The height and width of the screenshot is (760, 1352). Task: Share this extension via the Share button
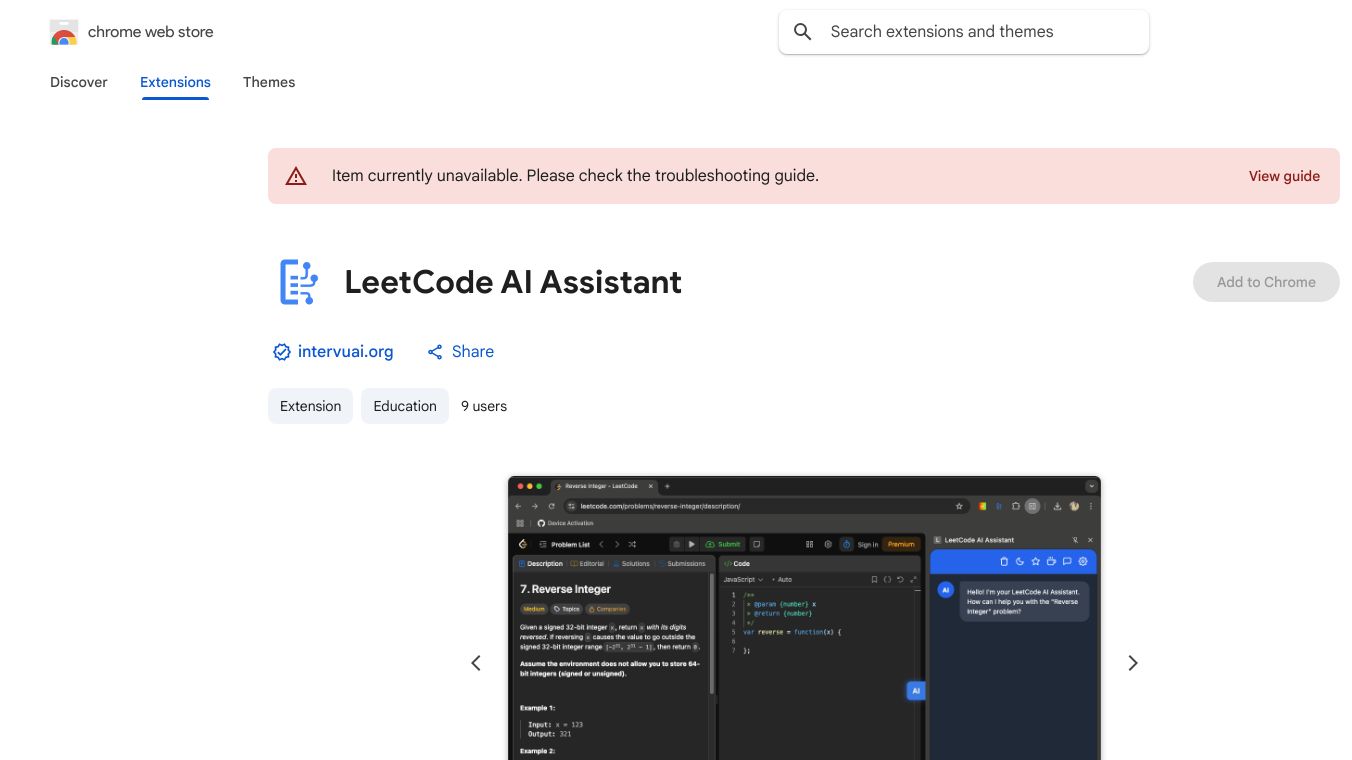(x=461, y=352)
